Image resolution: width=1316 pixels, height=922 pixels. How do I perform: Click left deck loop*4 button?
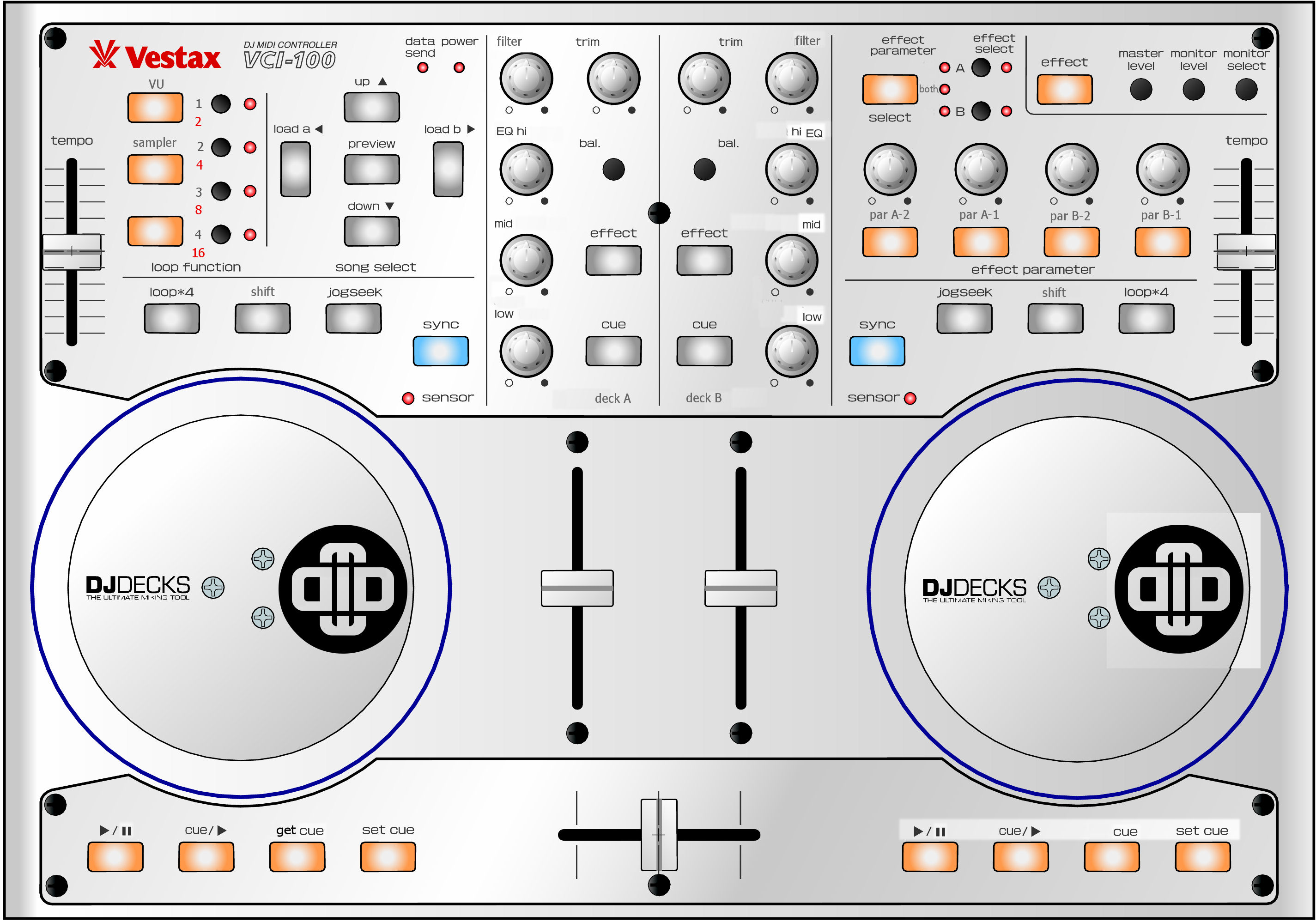click(171, 319)
